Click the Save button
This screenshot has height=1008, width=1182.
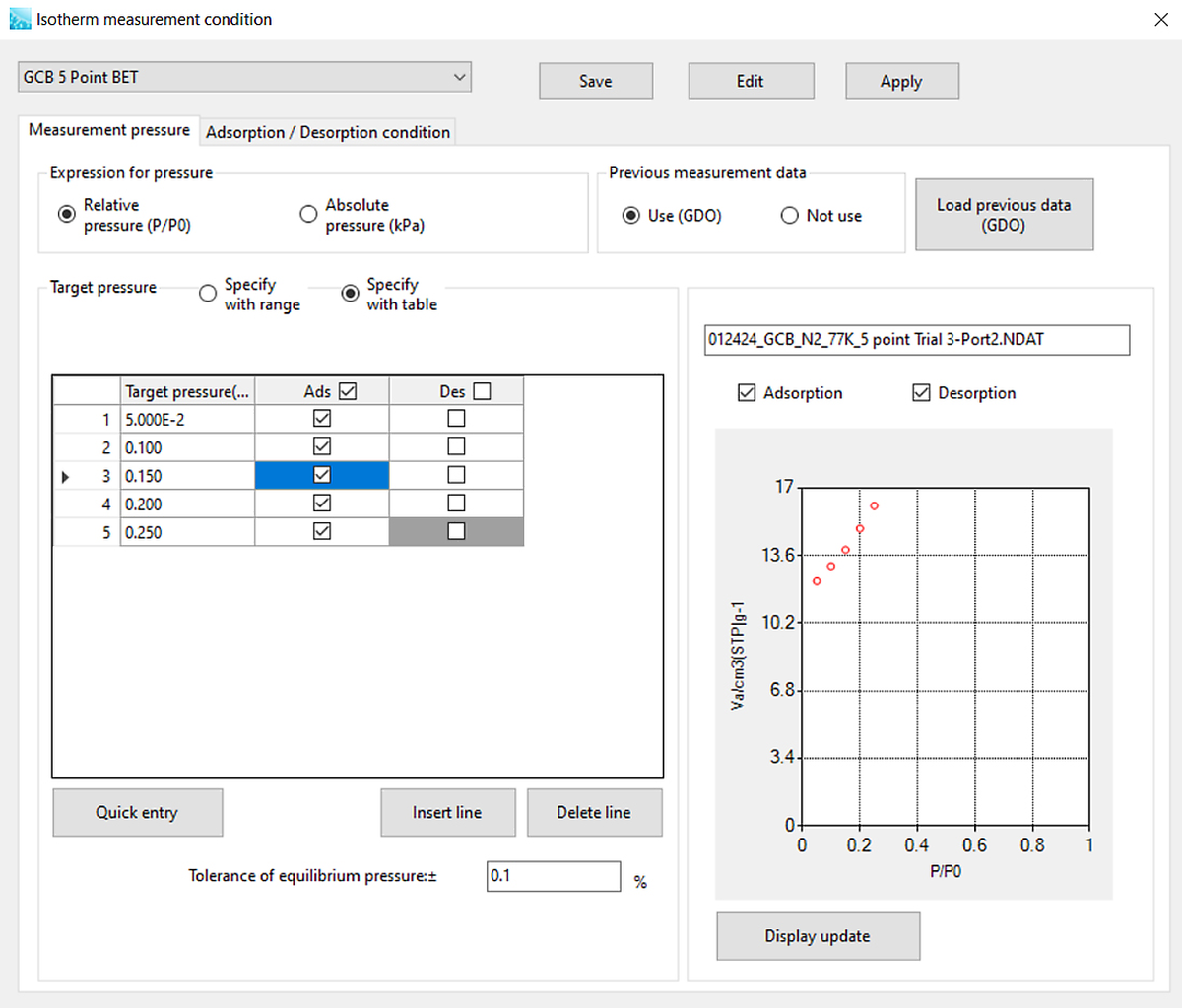click(x=596, y=81)
